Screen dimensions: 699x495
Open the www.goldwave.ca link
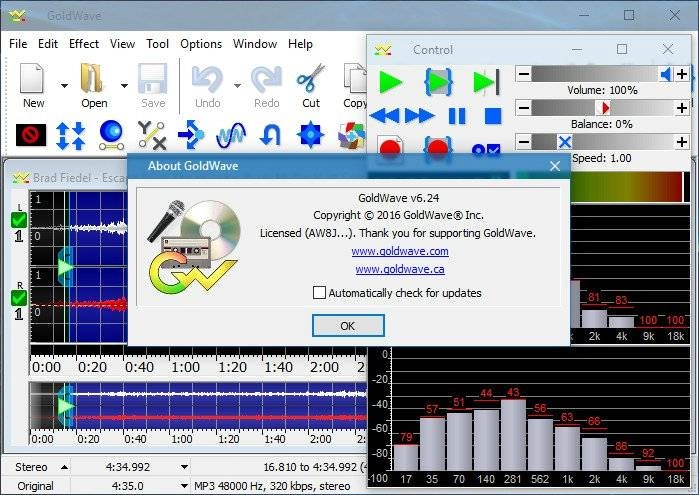click(400, 269)
